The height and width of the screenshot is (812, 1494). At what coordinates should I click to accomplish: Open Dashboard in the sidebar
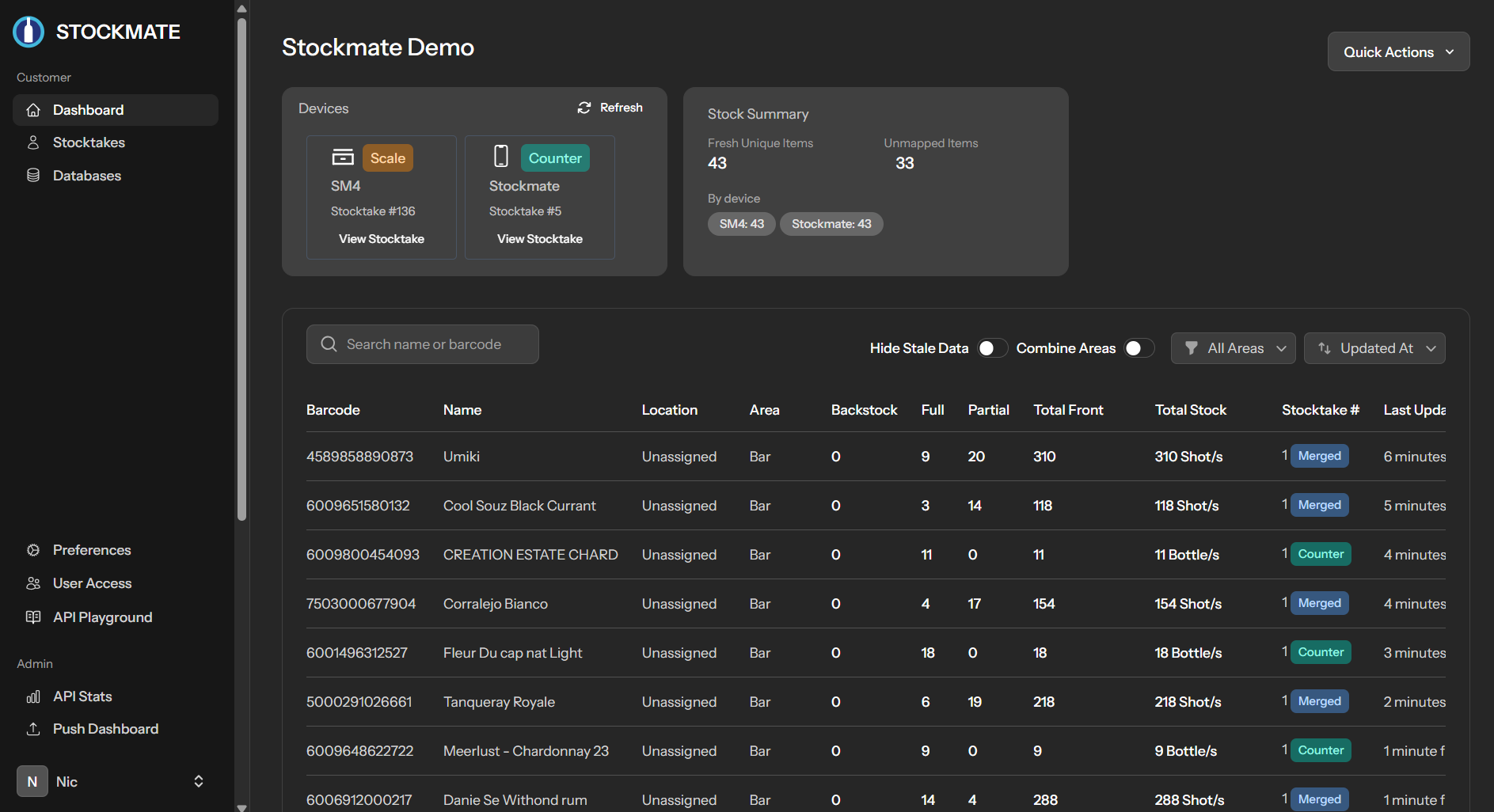click(116, 110)
